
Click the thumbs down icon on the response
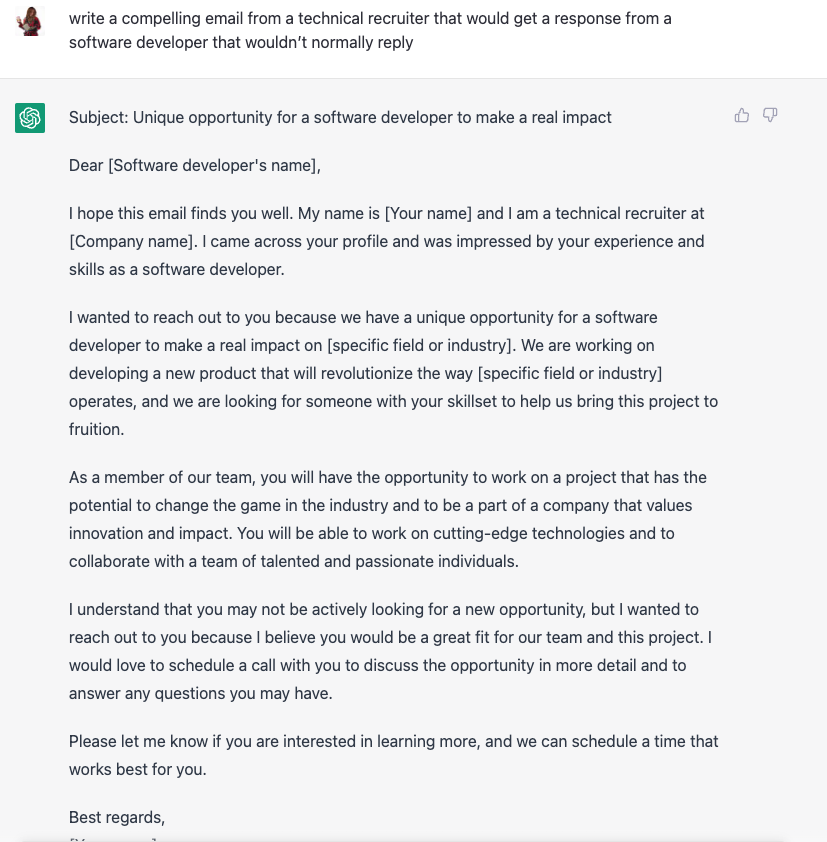click(770, 115)
